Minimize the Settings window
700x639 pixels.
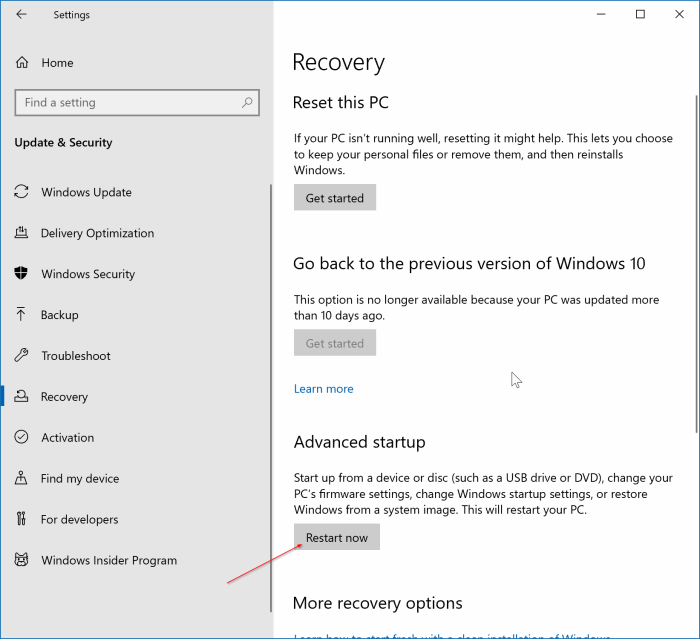[x=601, y=14]
